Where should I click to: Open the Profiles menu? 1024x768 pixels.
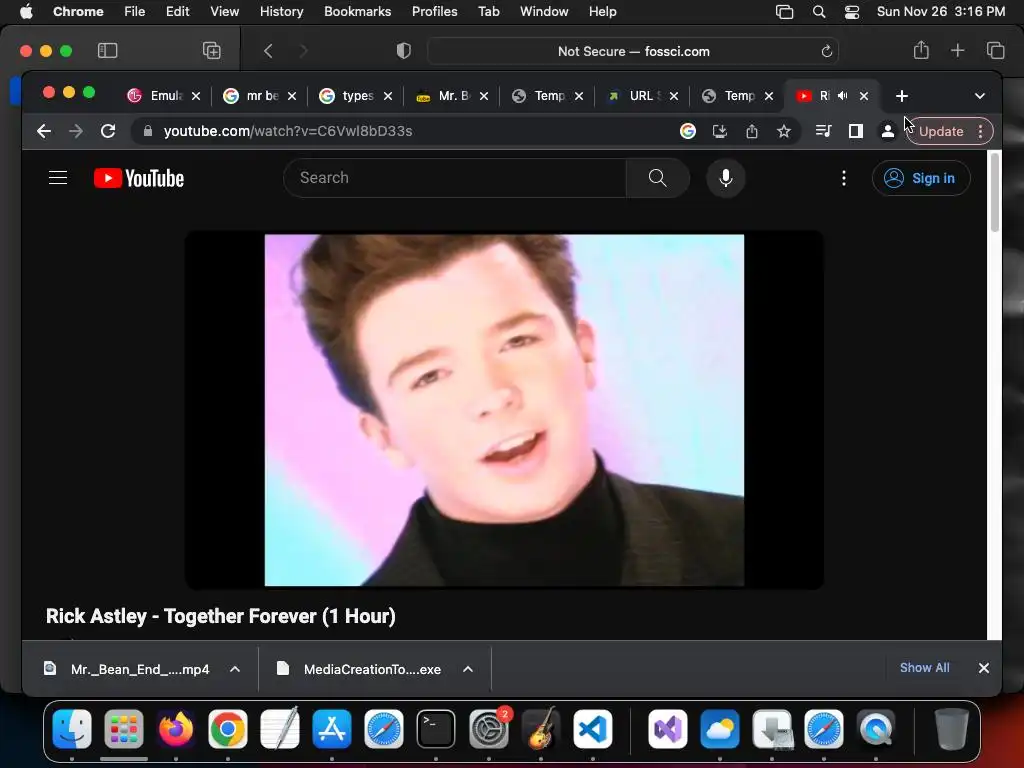pyautogui.click(x=434, y=12)
